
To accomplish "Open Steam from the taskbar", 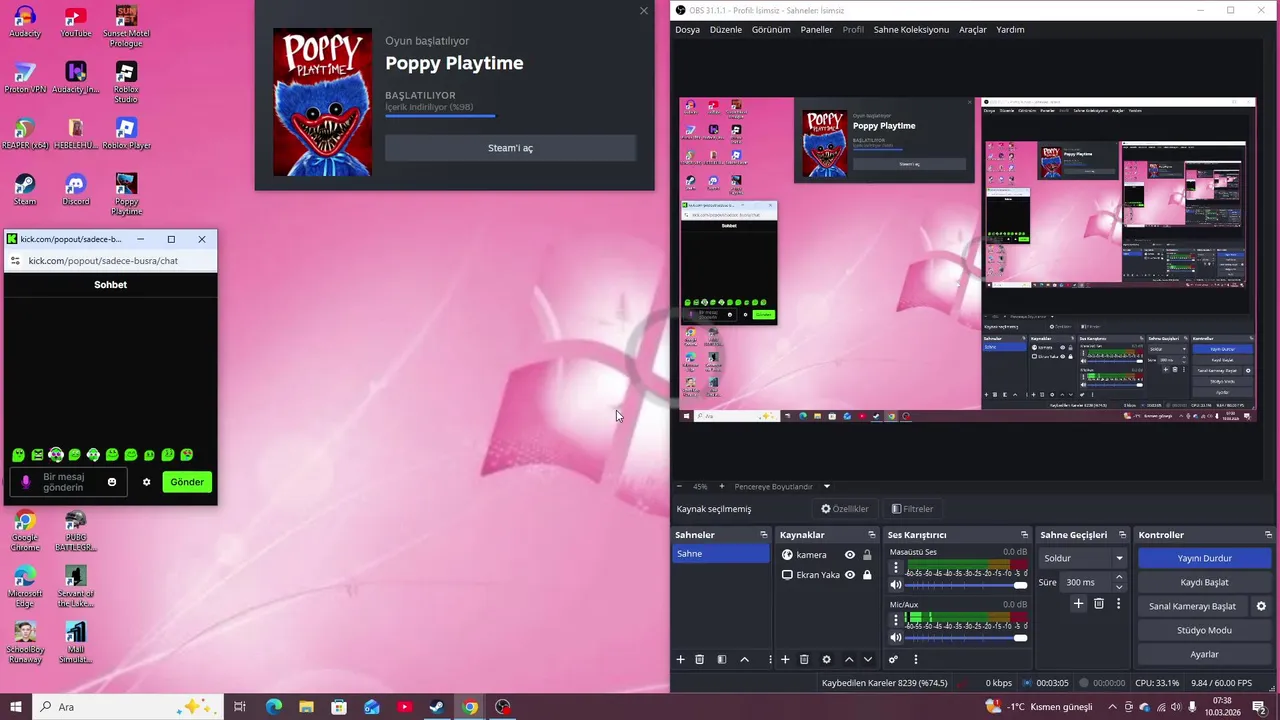I will coord(437,707).
